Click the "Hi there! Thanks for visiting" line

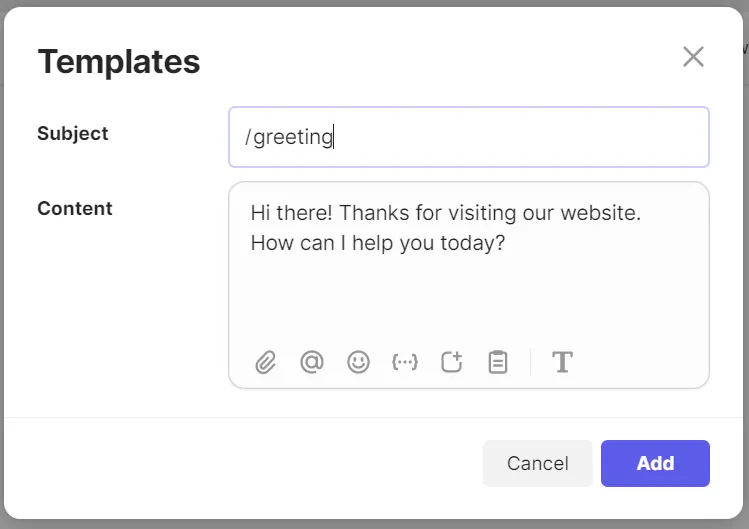[445, 213]
